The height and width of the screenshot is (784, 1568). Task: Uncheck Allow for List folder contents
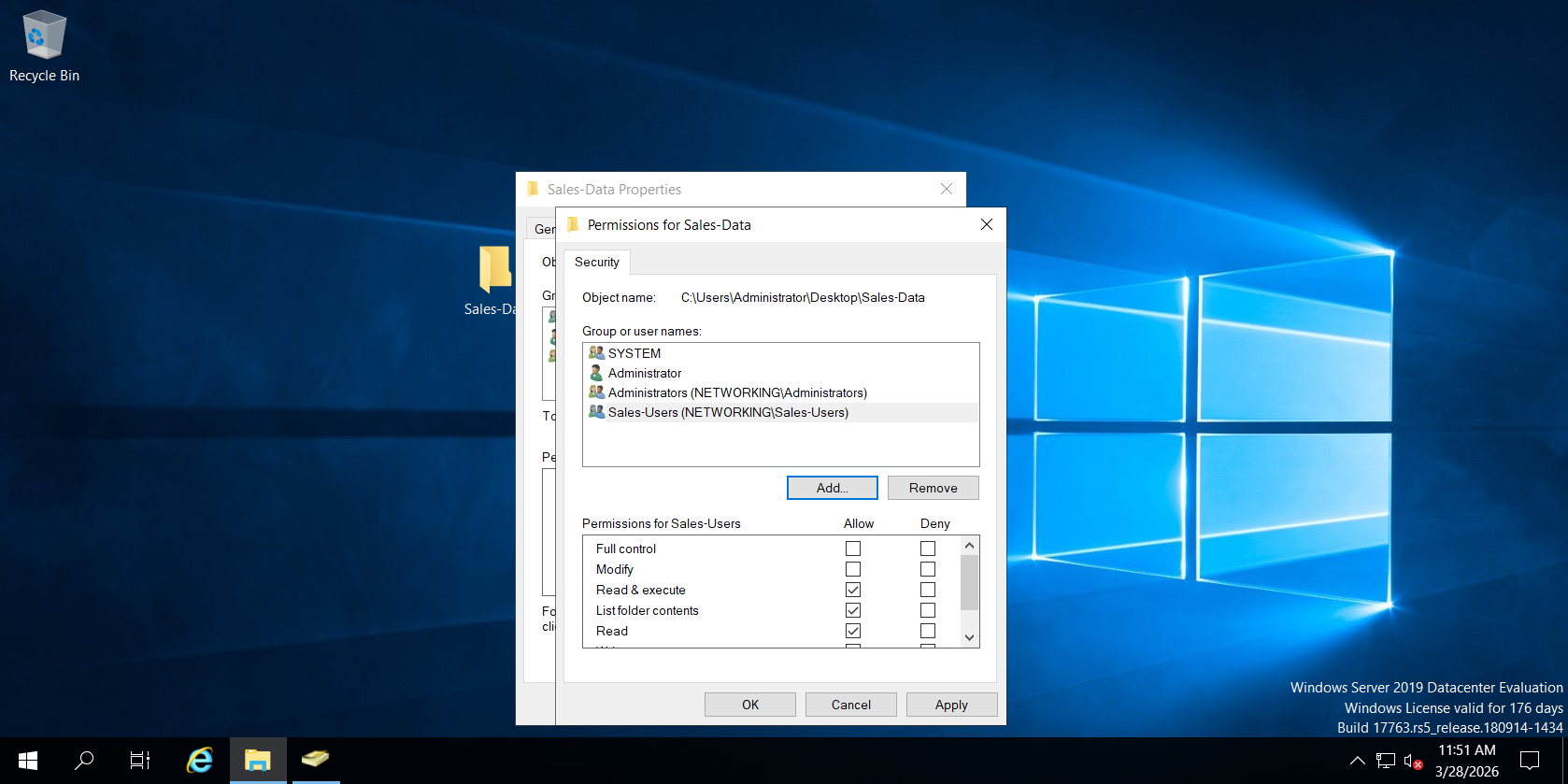coord(853,610)
